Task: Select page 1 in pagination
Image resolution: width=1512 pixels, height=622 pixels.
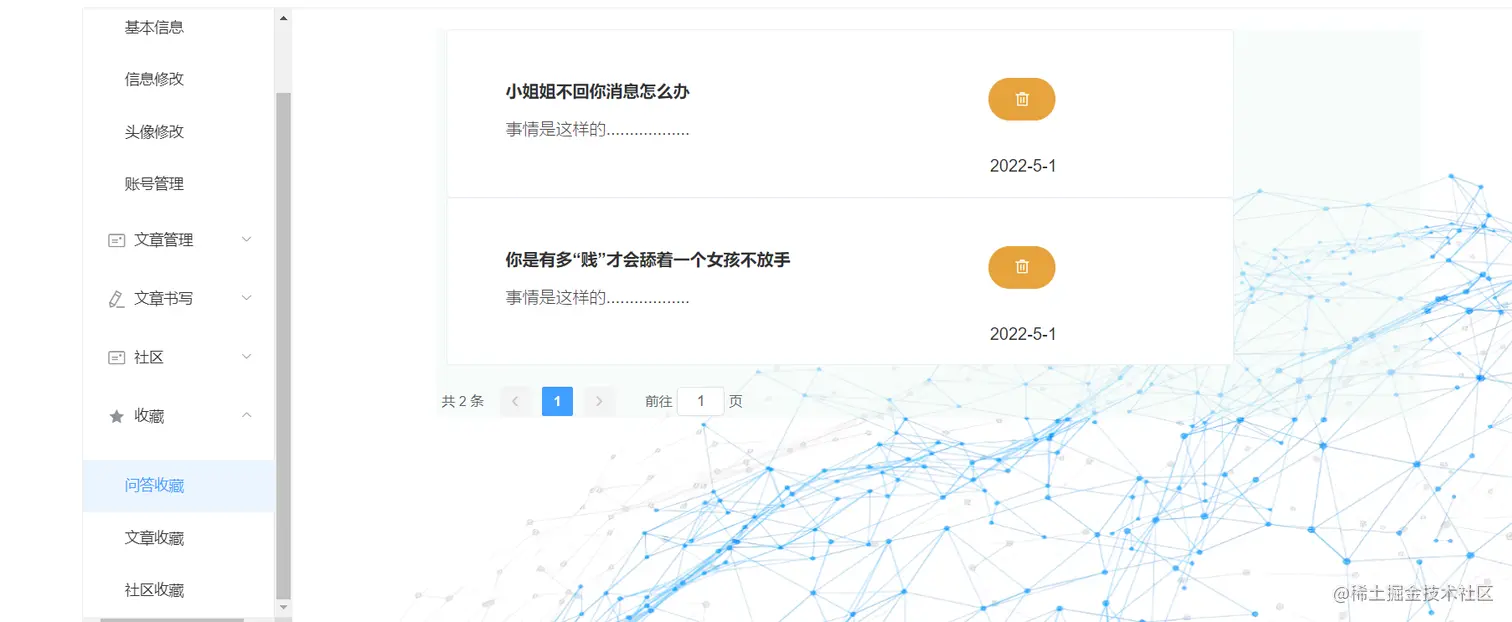Action: (x=557, y=400)
